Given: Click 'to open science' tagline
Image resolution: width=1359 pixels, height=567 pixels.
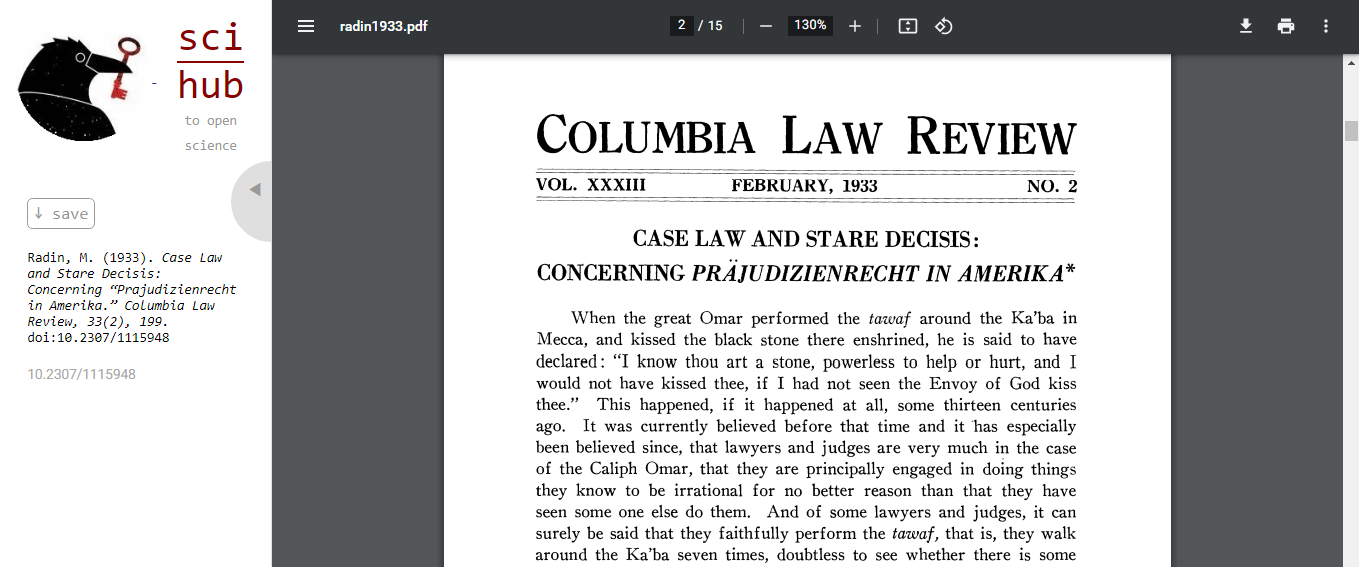Looking at the screenshot, I should click(x=211, y=133).
